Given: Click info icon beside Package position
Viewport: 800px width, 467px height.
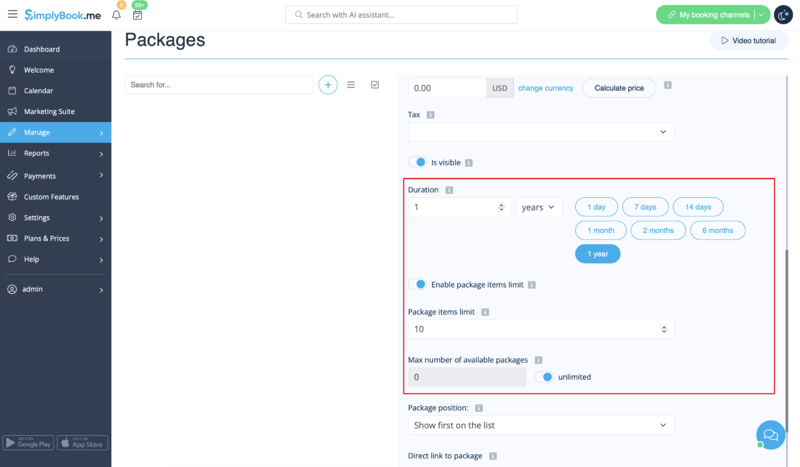Looking at the screenshot, I should coord(479,408).
